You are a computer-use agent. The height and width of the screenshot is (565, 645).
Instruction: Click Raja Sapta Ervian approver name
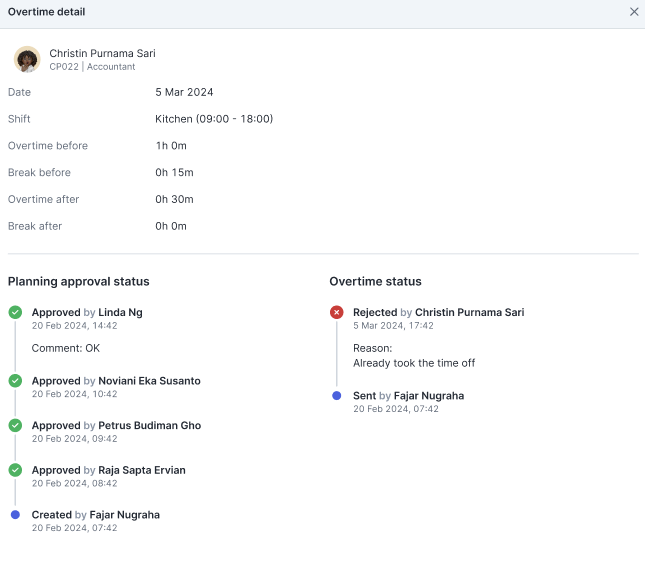(x=141, y=470)
